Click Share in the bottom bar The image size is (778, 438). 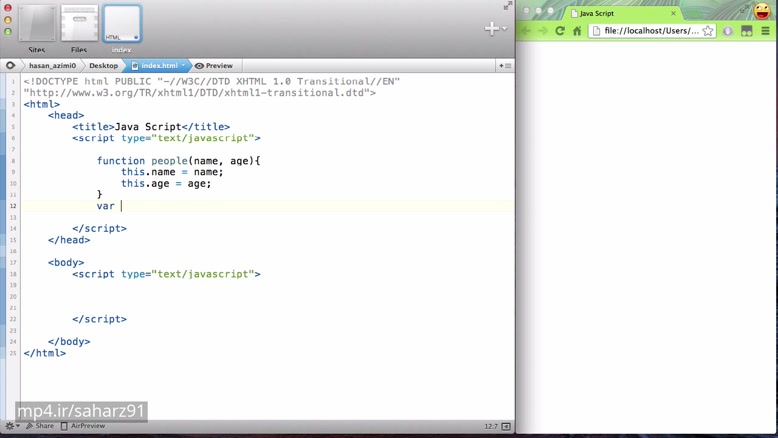40,426
